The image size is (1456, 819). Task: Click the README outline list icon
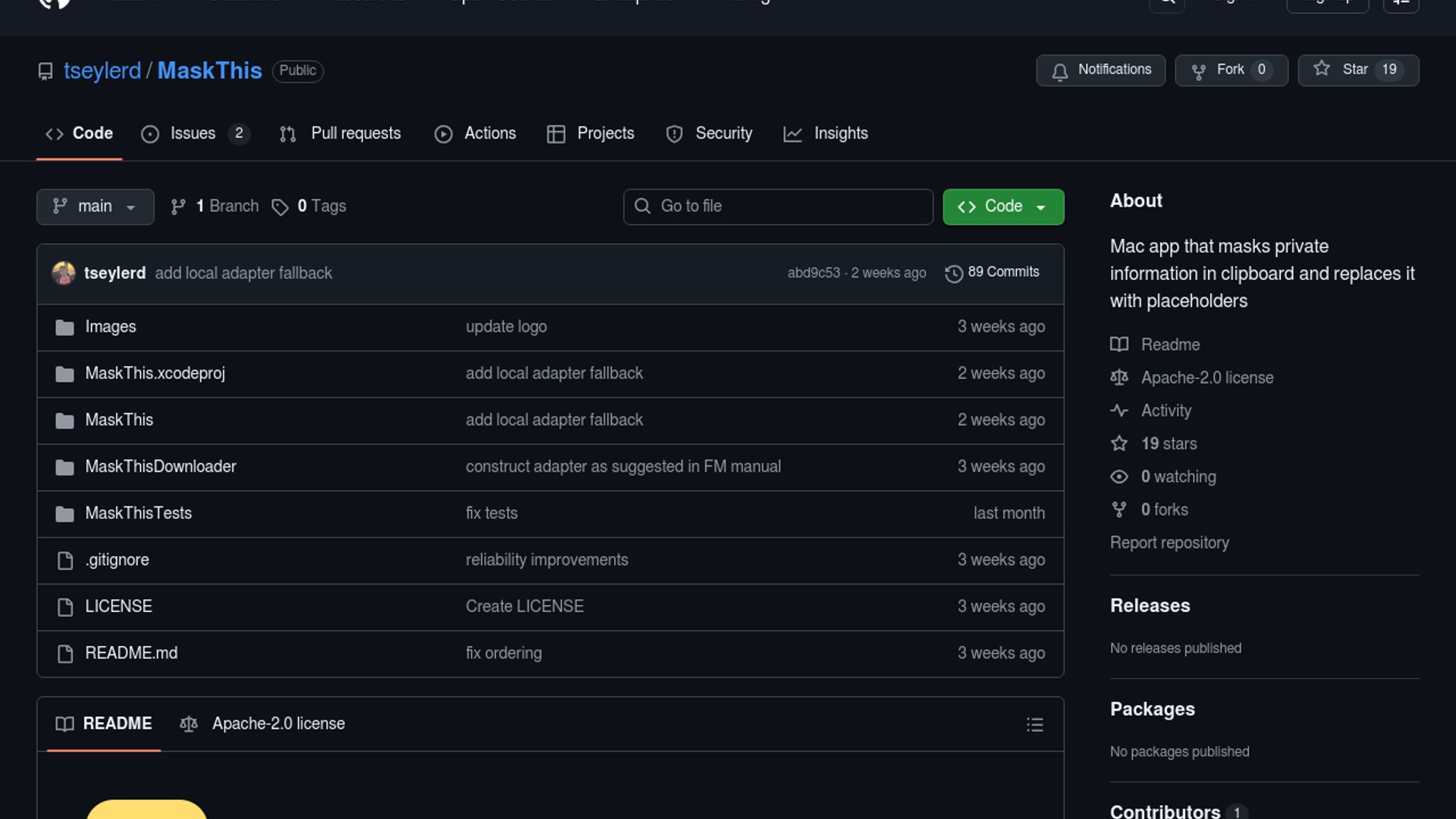coord(1034,725)
